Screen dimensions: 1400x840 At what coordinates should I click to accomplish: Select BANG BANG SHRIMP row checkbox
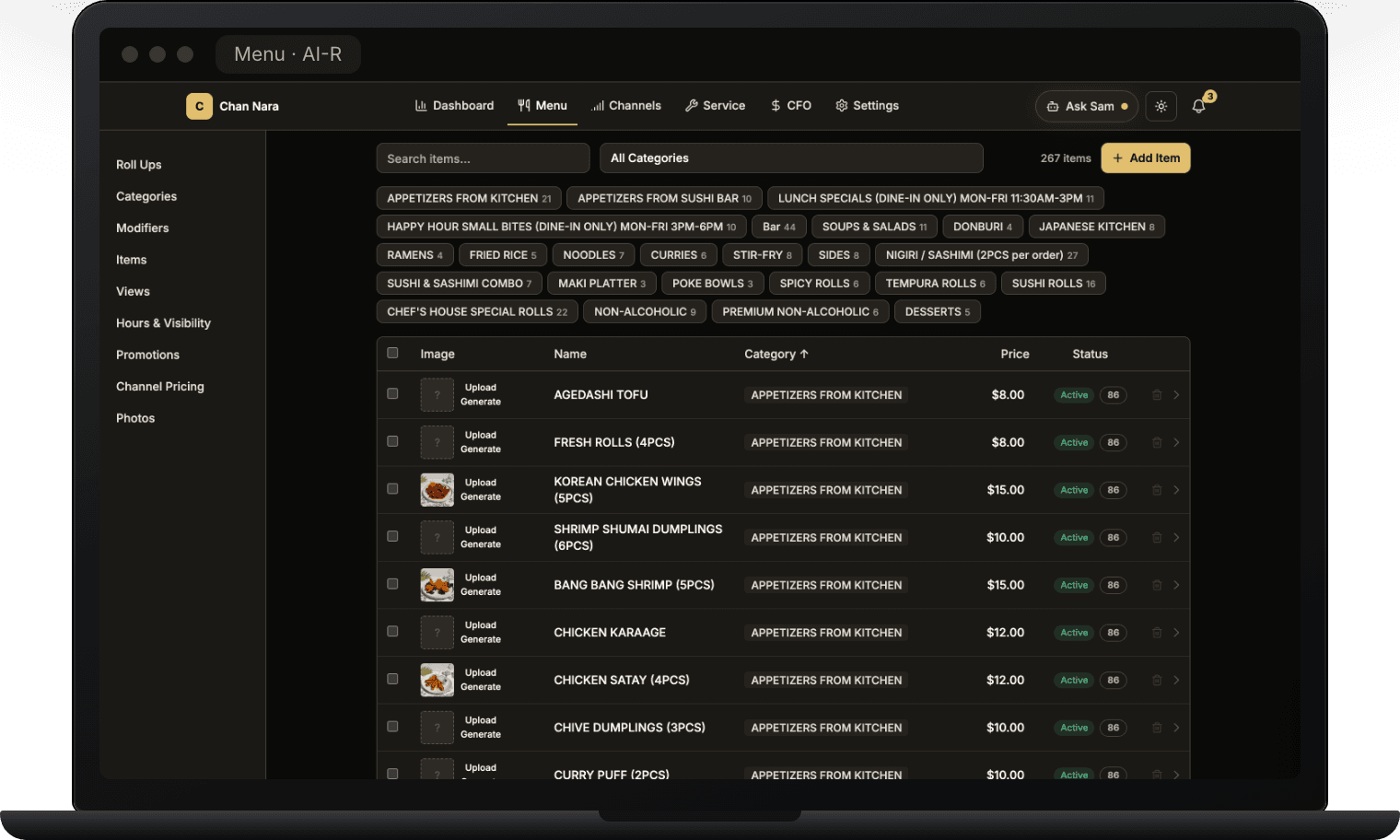click(x=392, y=584)
